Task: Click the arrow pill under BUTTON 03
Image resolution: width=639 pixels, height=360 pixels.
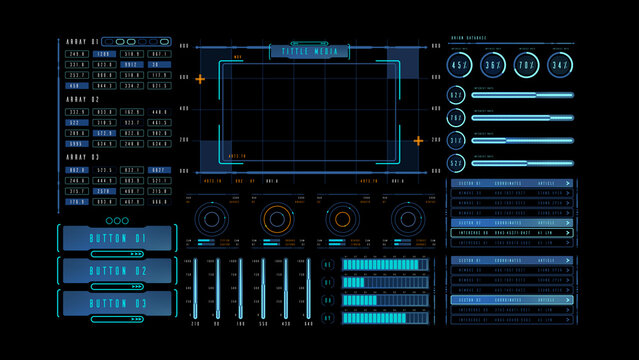Action: (117, 319)
